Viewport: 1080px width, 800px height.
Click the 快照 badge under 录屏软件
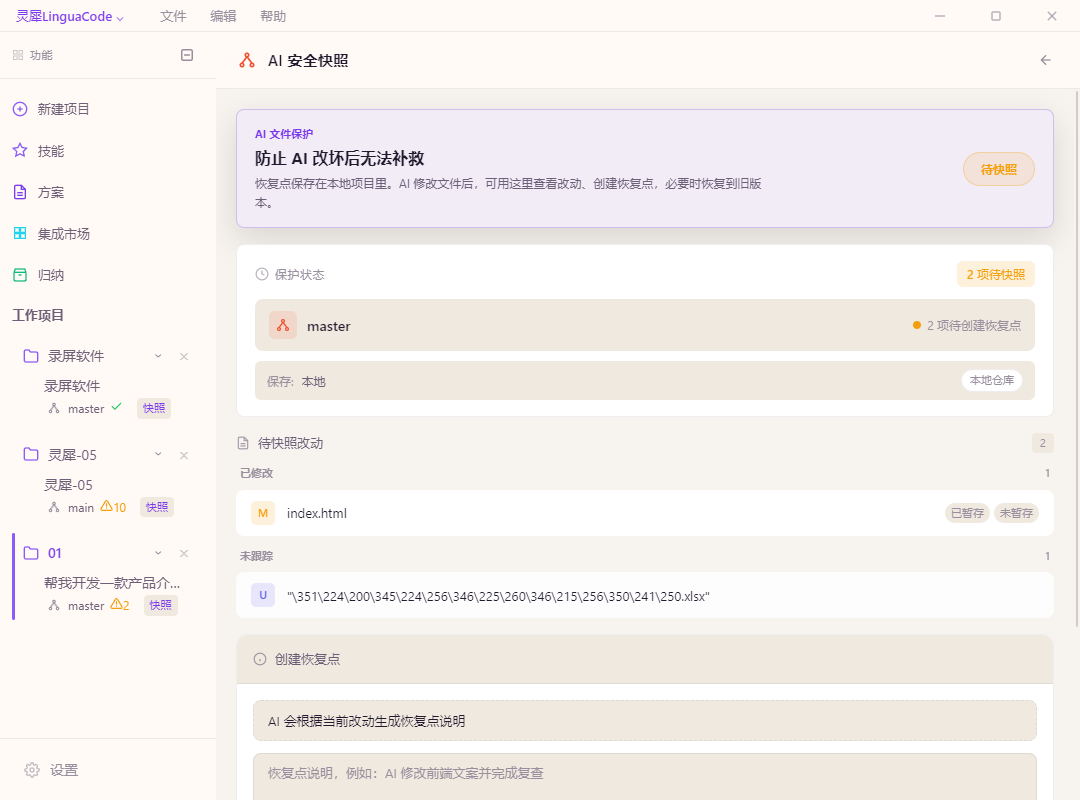(x=154, y=409)
